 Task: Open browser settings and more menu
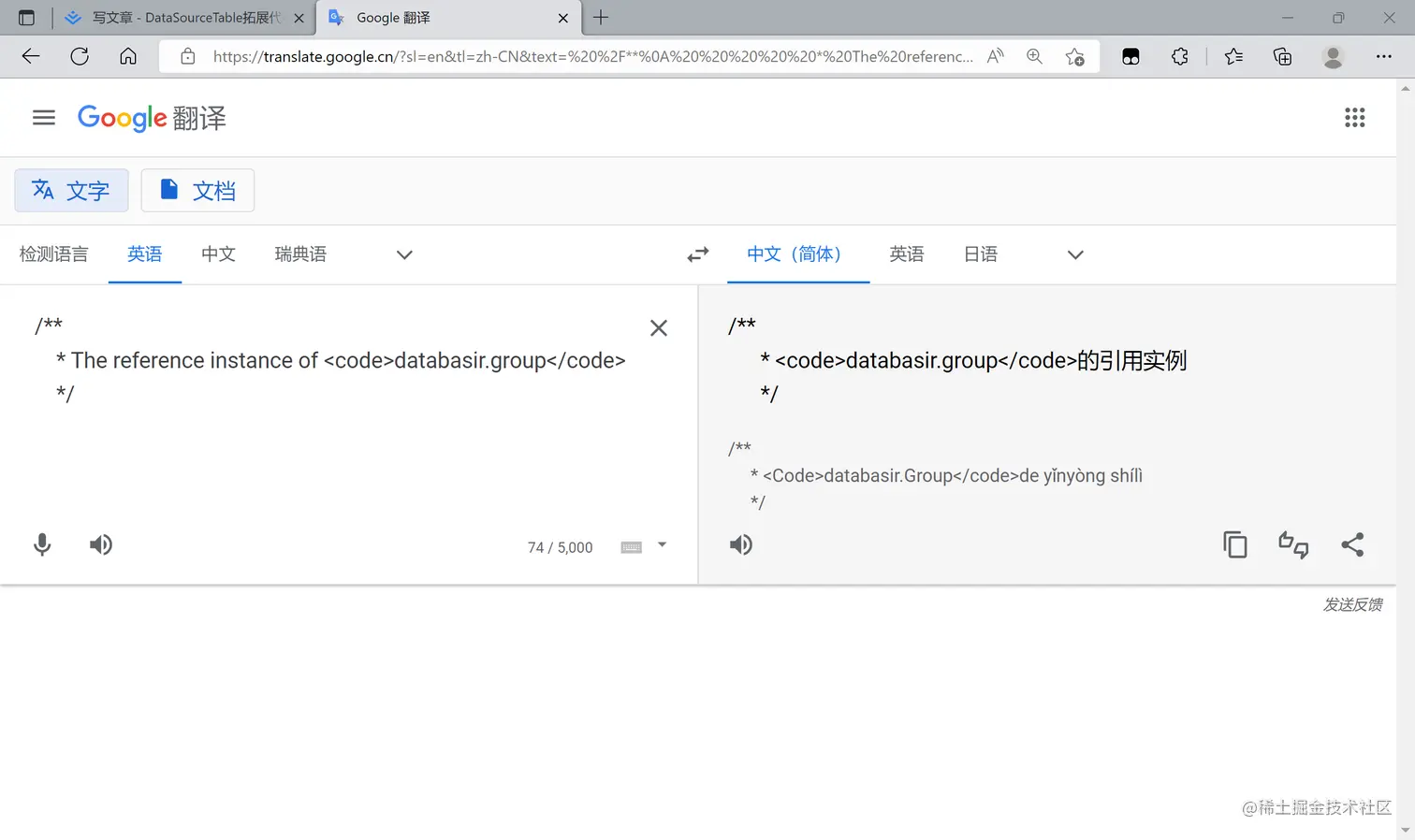[x=1384, y=56]
